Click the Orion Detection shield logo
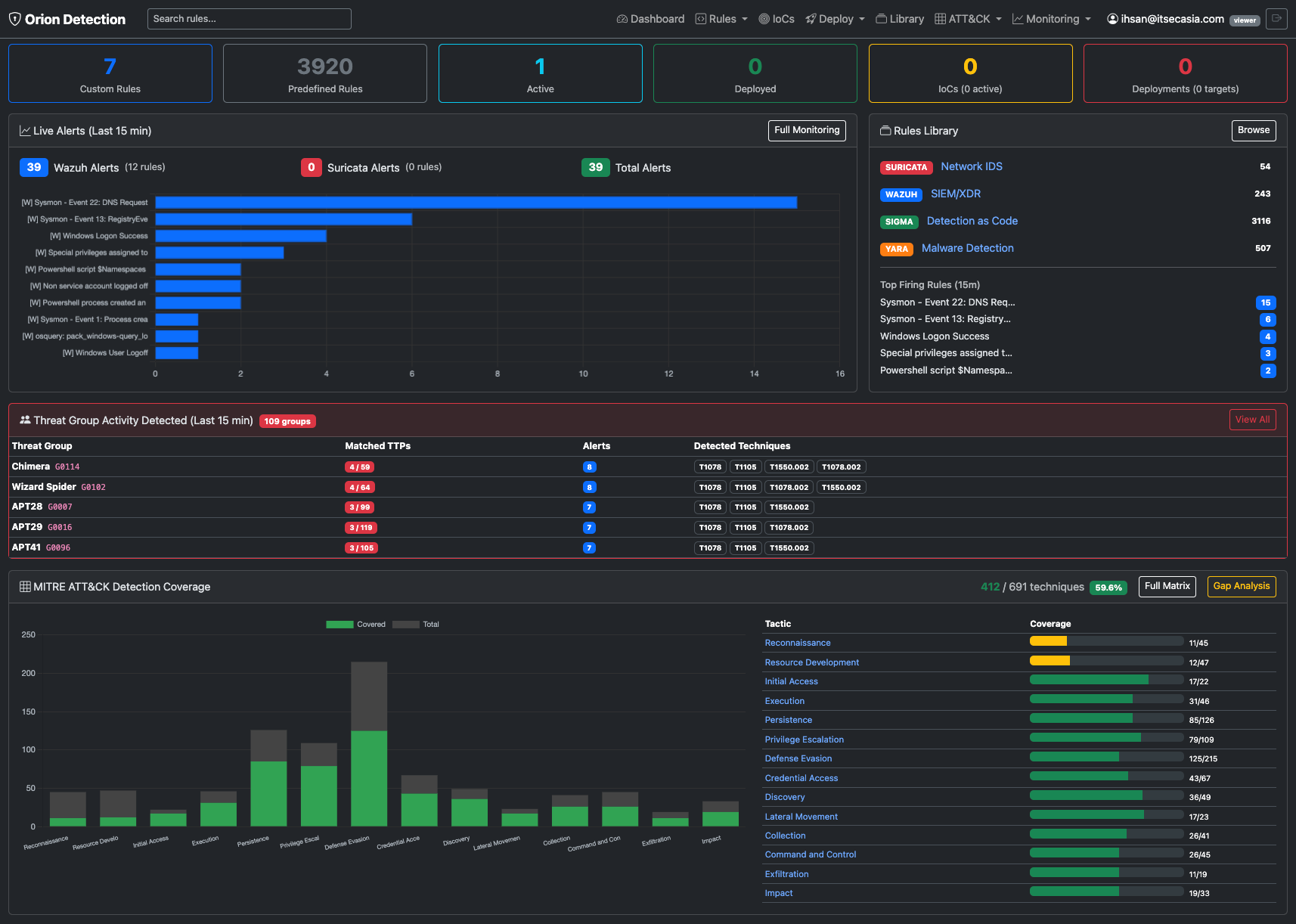 coord(14,19)
